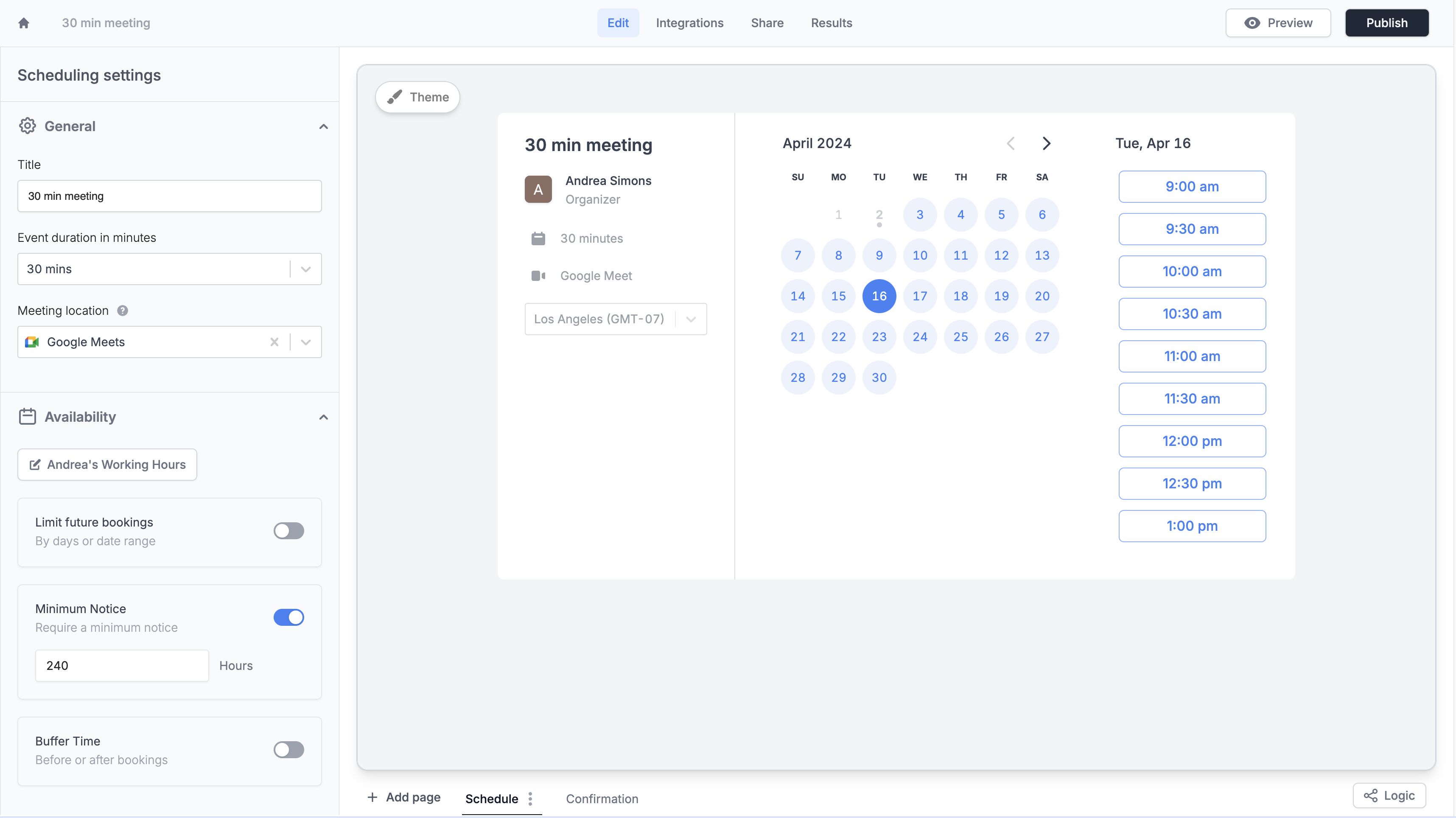Expand the Event duration dropdown
The width and height of the screenshot is (1456, 818).
[x=306, y=268]
